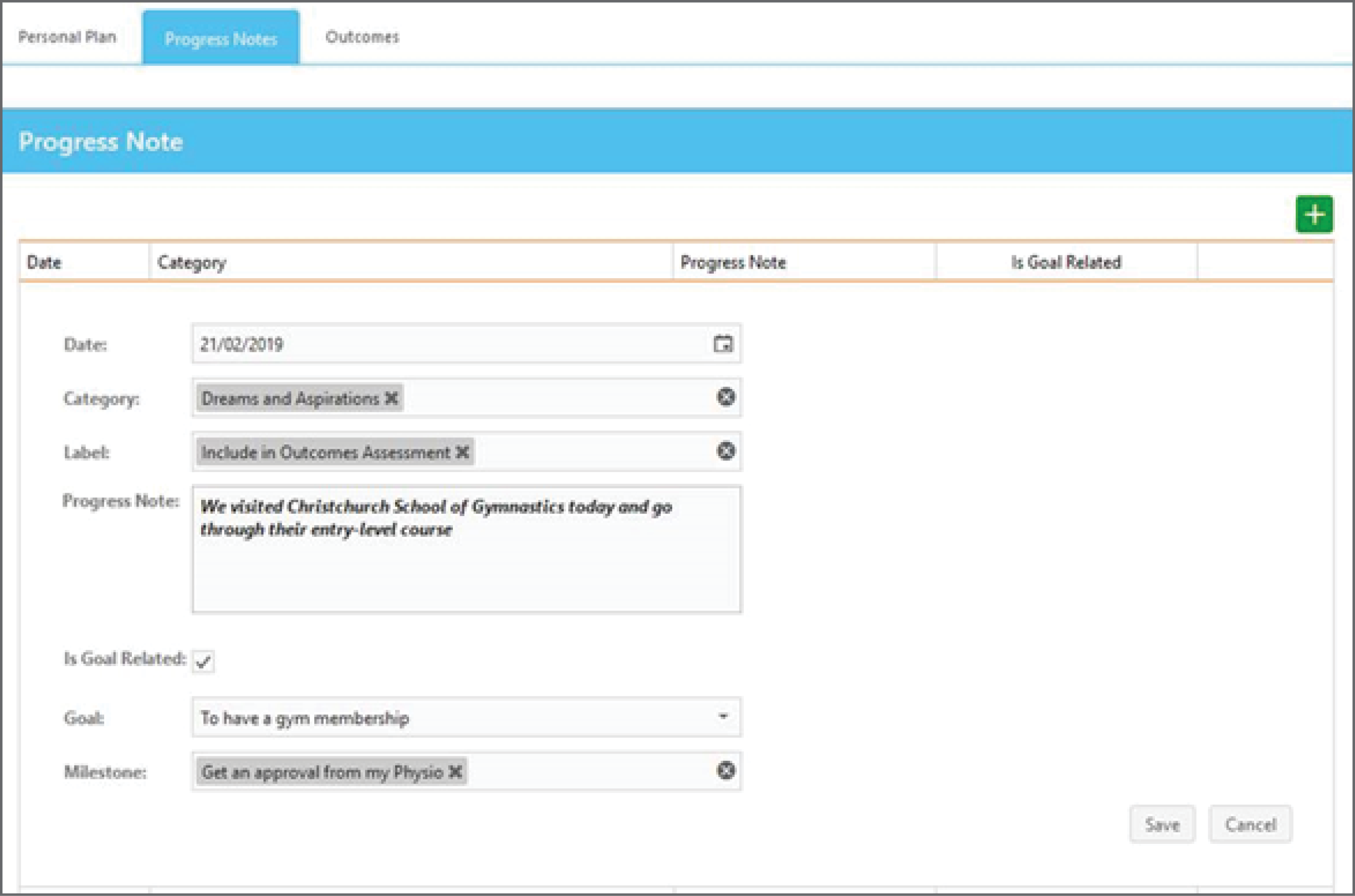Open the calendar icon next to the Date field
Screen dimensions: 1355x896
point(724,344)
